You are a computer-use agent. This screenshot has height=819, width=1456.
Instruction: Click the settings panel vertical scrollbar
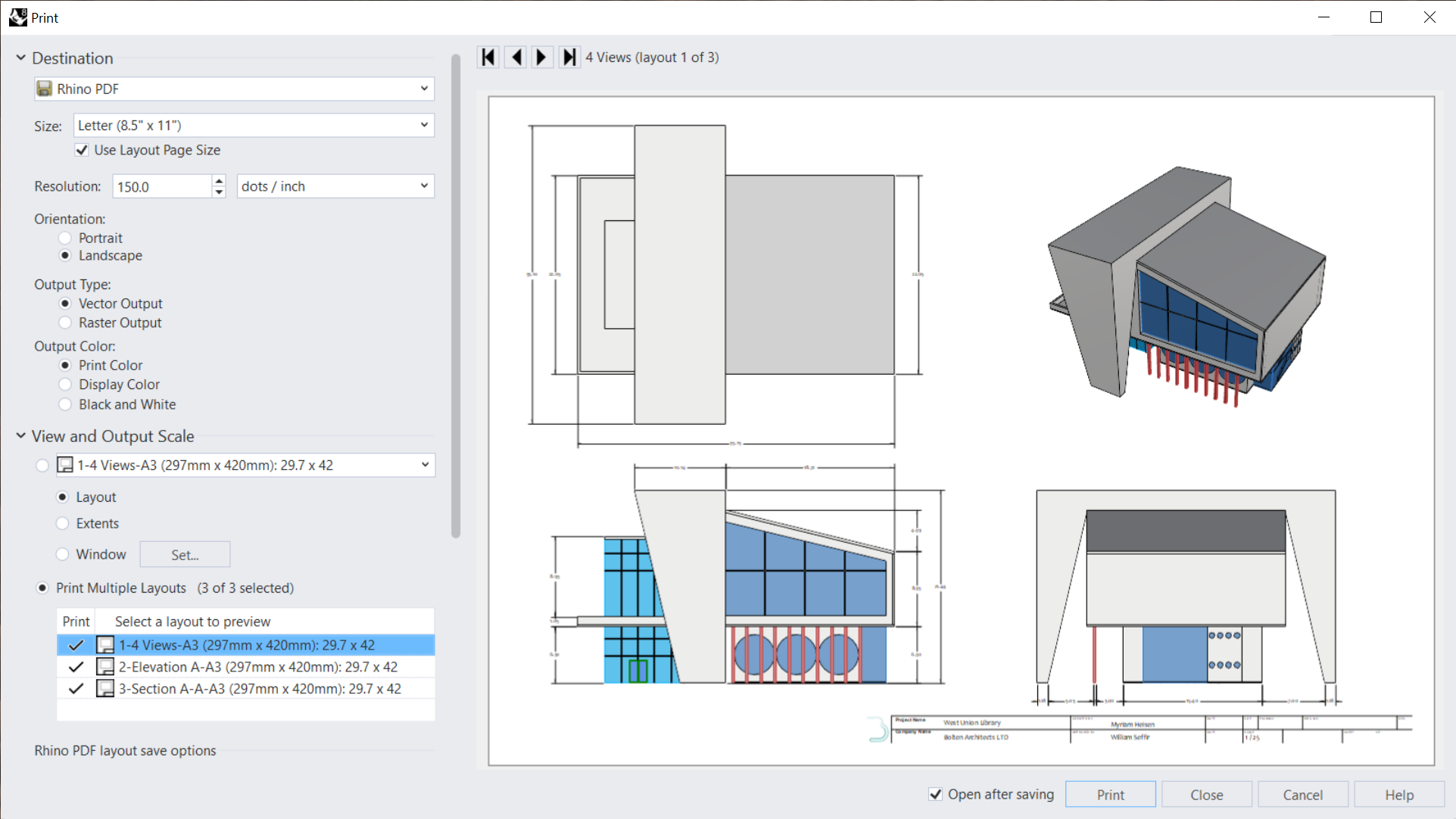[x=456, y=295]
